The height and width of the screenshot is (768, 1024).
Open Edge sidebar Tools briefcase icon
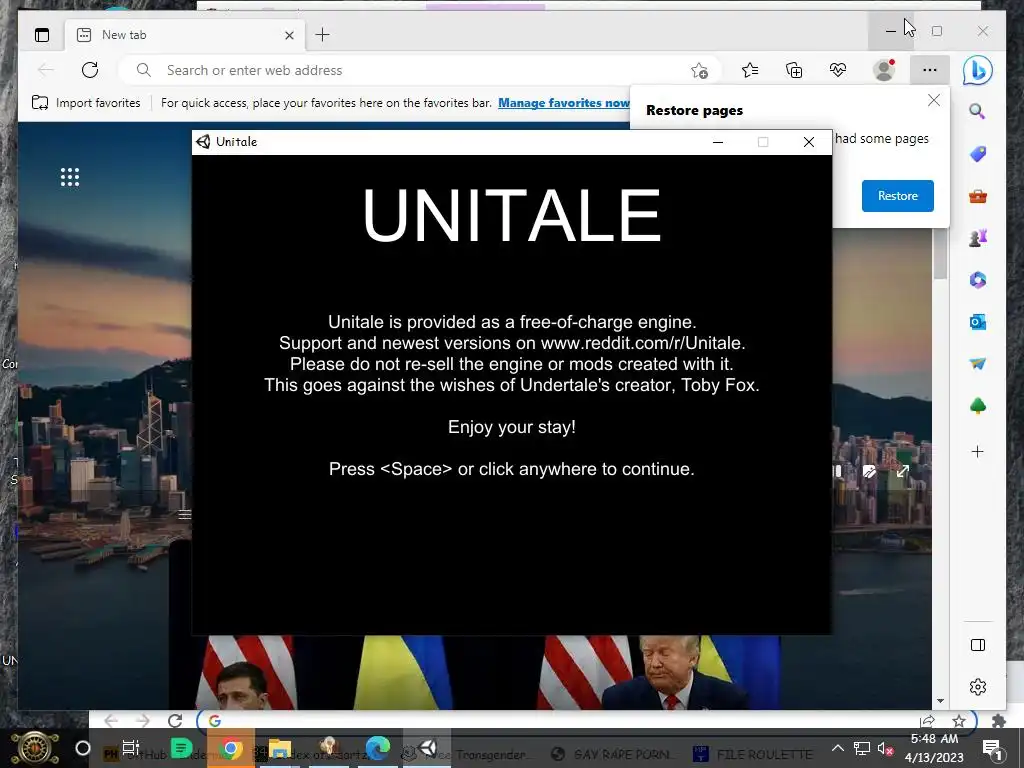click(x=978, y=196)
